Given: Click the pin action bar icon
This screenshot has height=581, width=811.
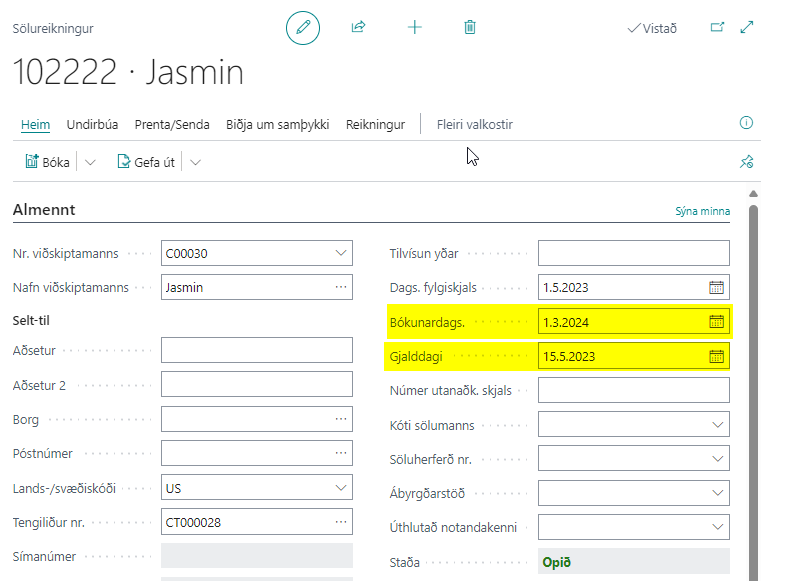Looking at the screenshot, I should click(745, 162).
